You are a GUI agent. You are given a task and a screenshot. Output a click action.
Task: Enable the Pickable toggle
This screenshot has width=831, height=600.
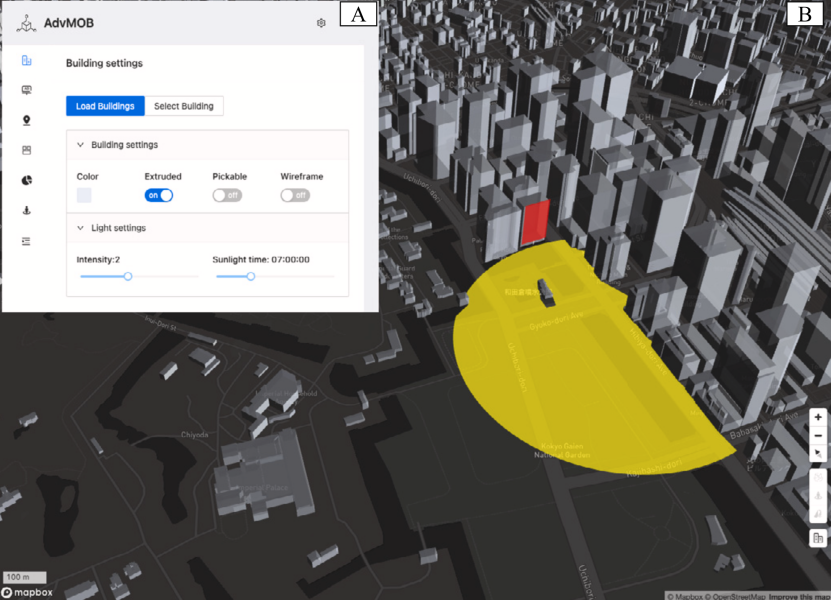(x=227, y=195)
